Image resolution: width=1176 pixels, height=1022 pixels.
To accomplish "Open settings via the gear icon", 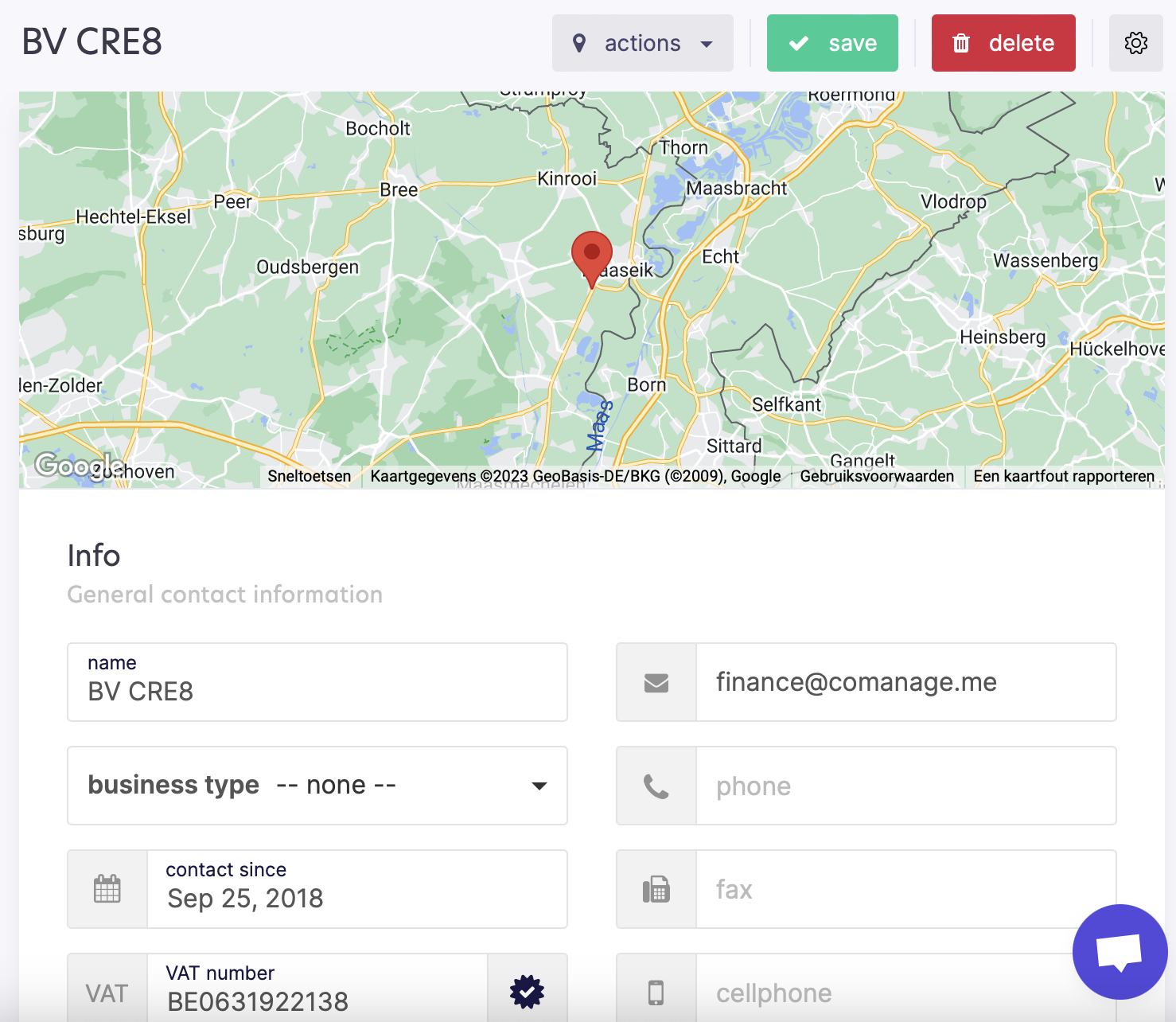I will tap(1136, 43).
